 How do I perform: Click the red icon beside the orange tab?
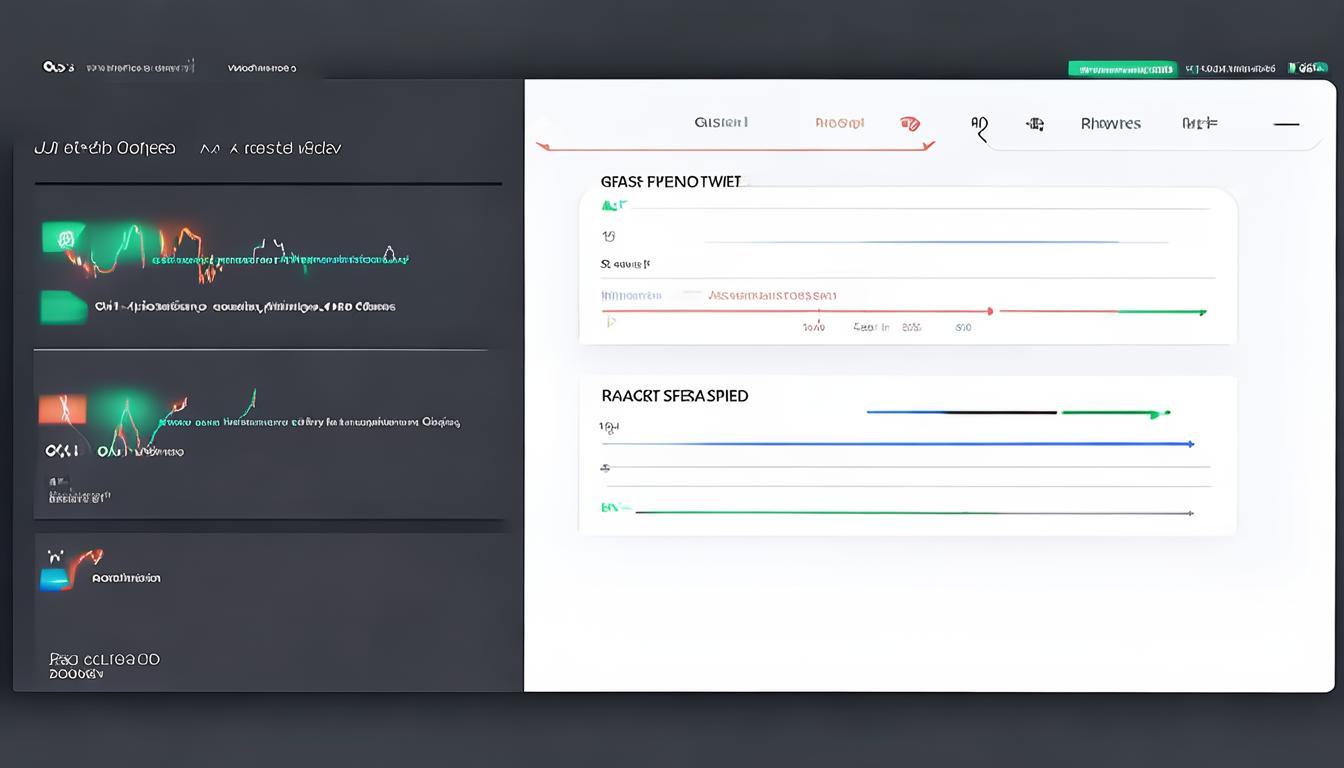pos(910,124)
